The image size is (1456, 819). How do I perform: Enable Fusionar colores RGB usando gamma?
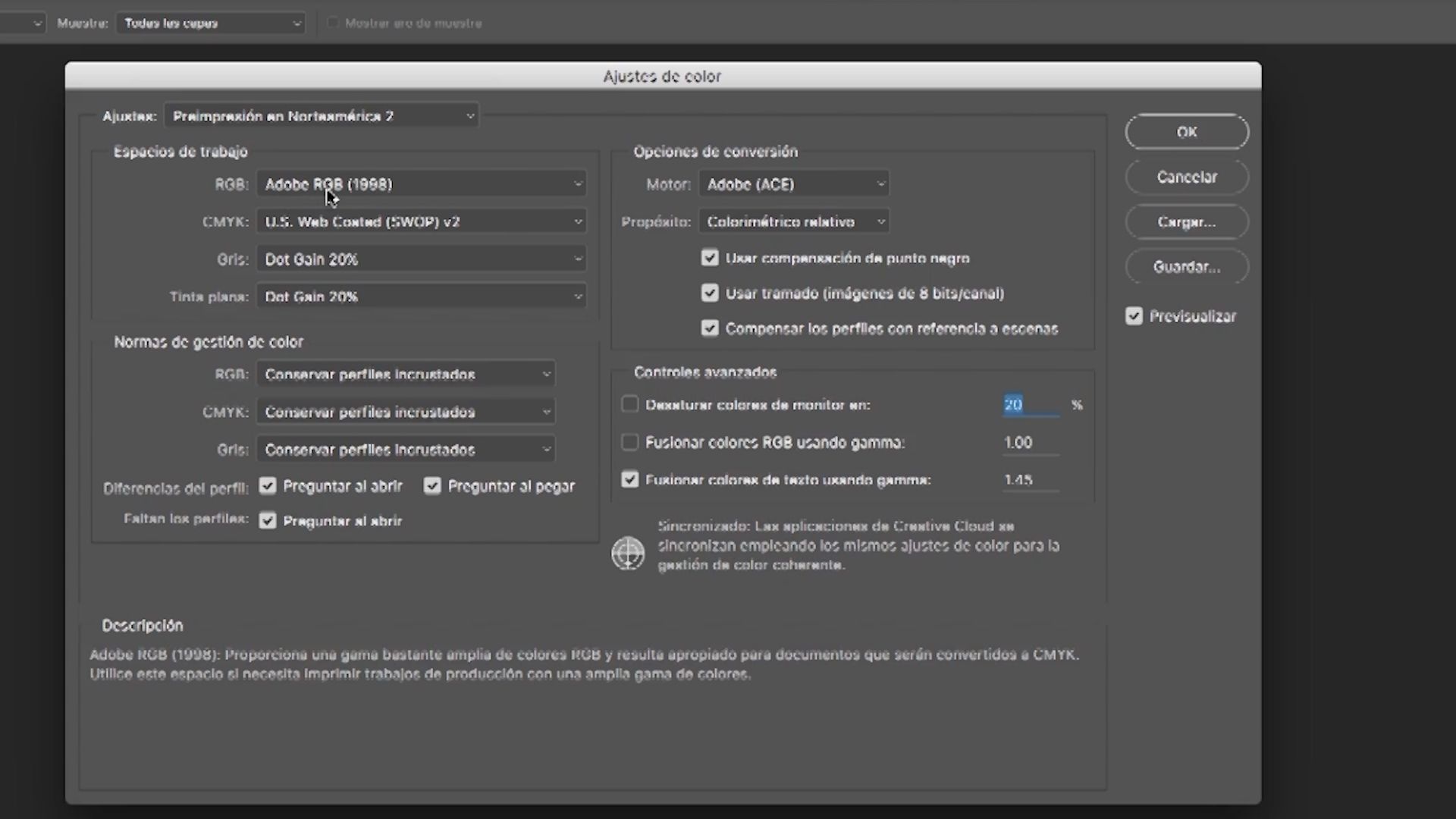click(x=629, y=442)
